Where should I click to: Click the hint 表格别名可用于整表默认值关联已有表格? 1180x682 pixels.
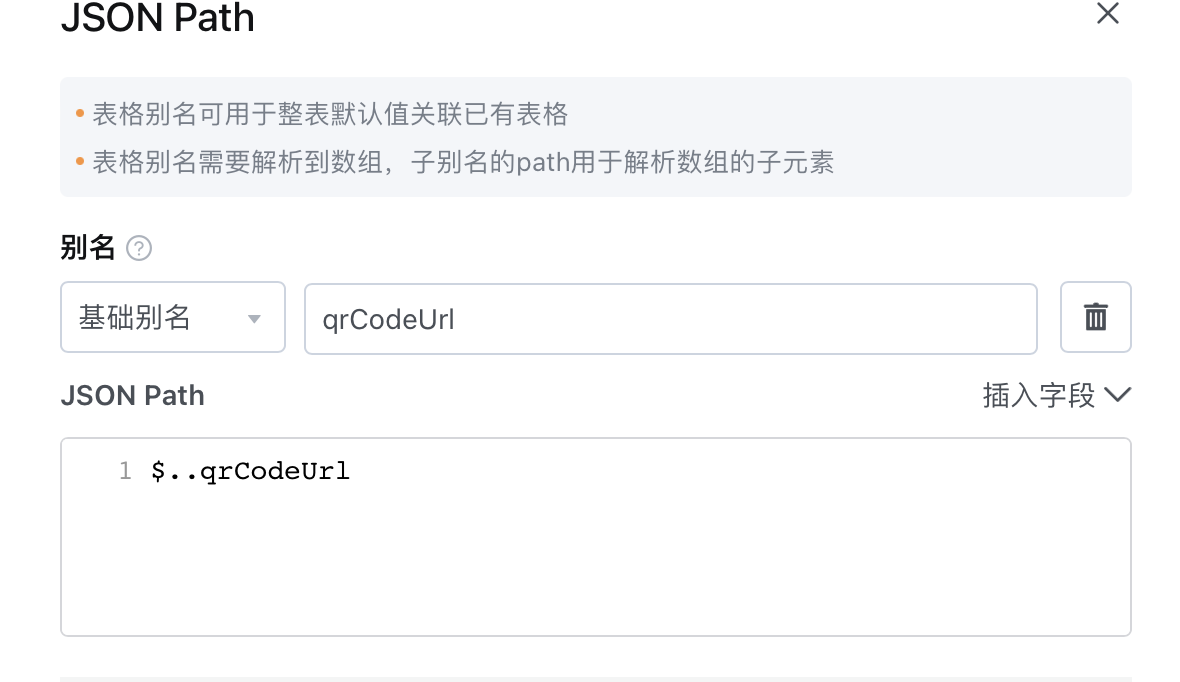click(x=330, y=114)
